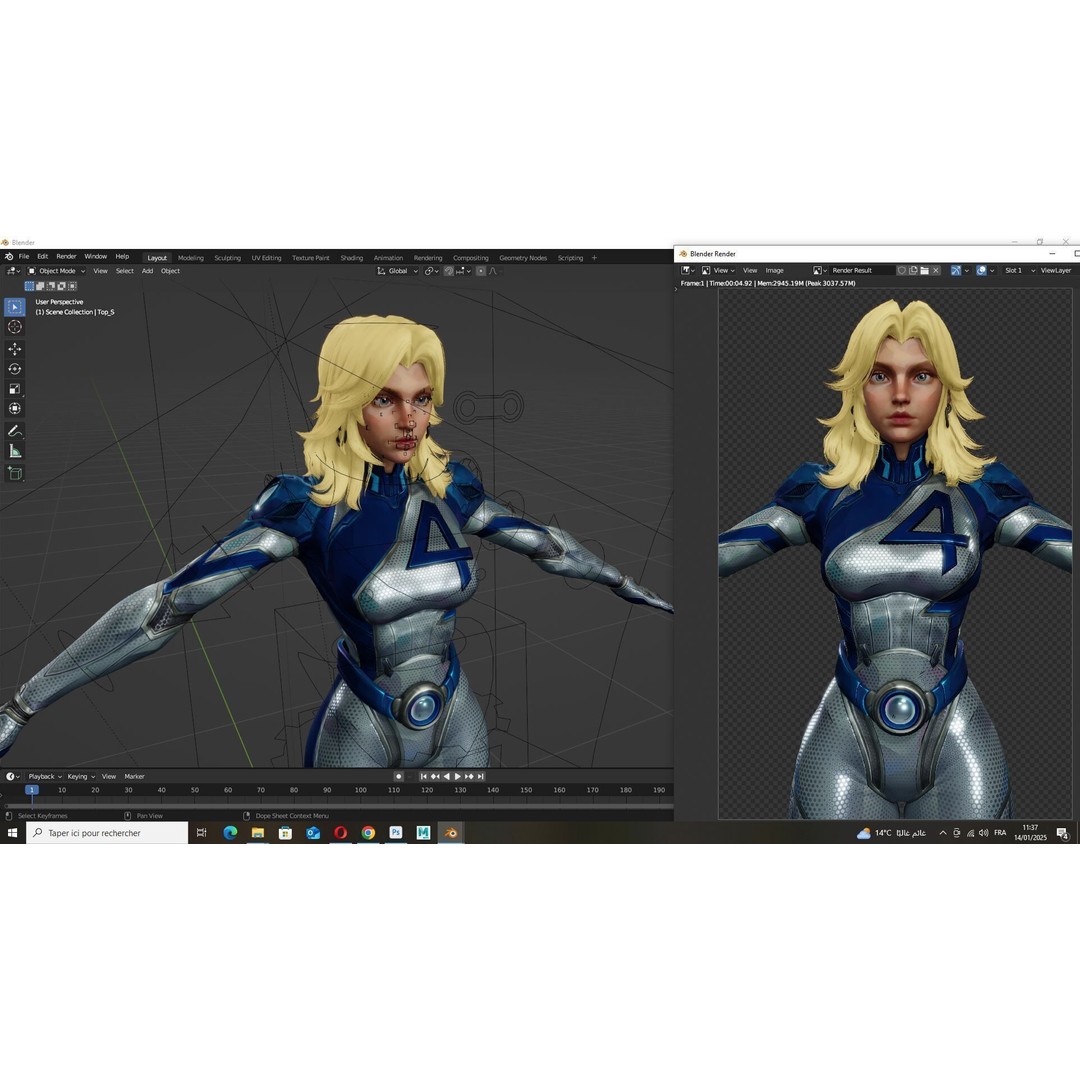Enable intersect selection mode
The height and width of the screenshot is (1080, 1080).
pos(72,286)
